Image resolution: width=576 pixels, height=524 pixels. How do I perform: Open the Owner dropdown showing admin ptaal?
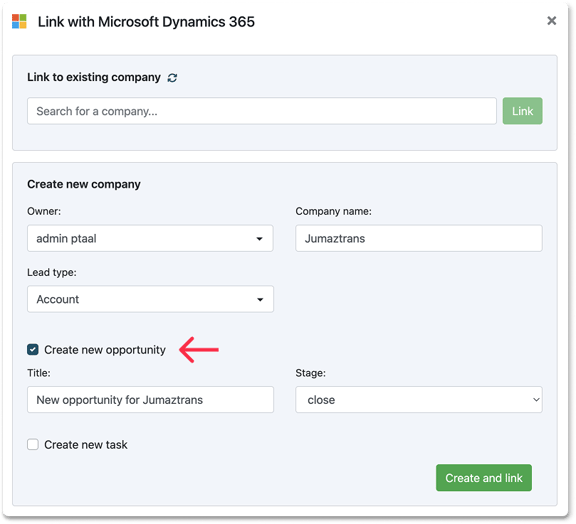(150, 238)
